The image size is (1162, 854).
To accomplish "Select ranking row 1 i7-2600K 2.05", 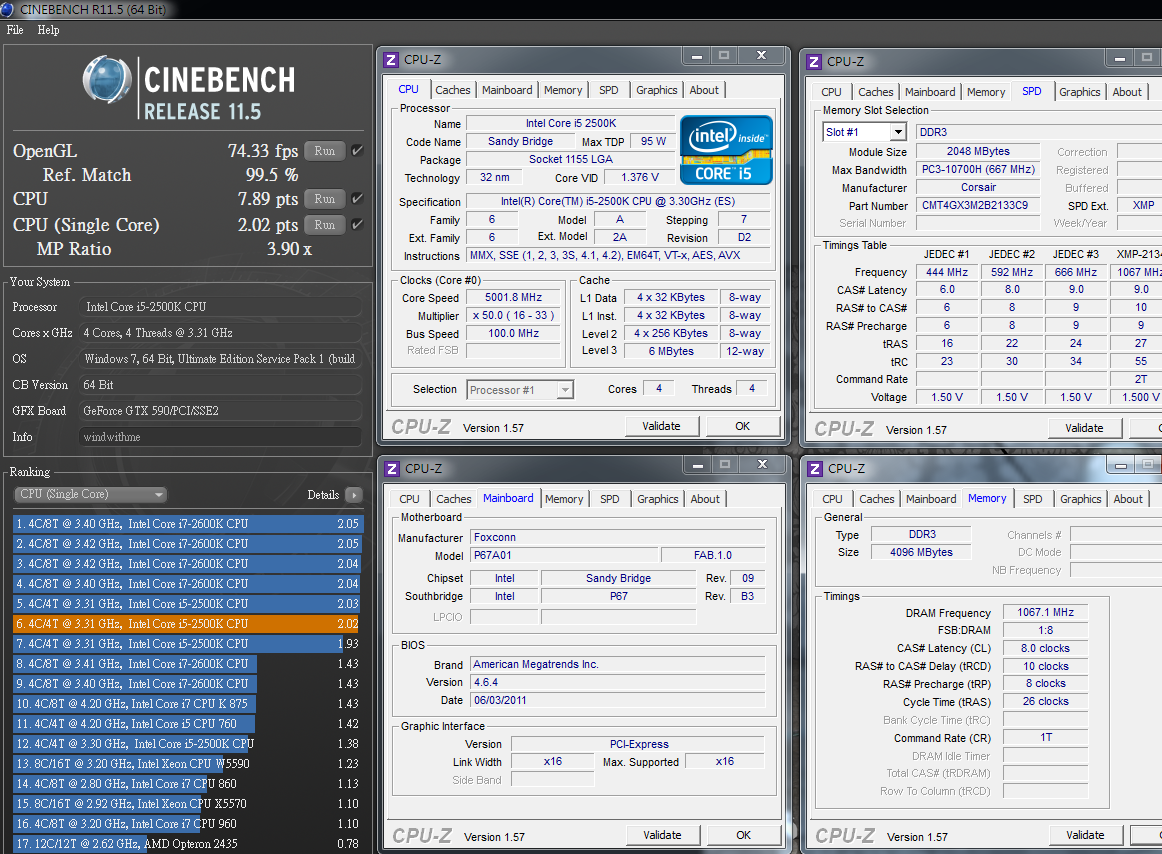I will tap(188, 523).
